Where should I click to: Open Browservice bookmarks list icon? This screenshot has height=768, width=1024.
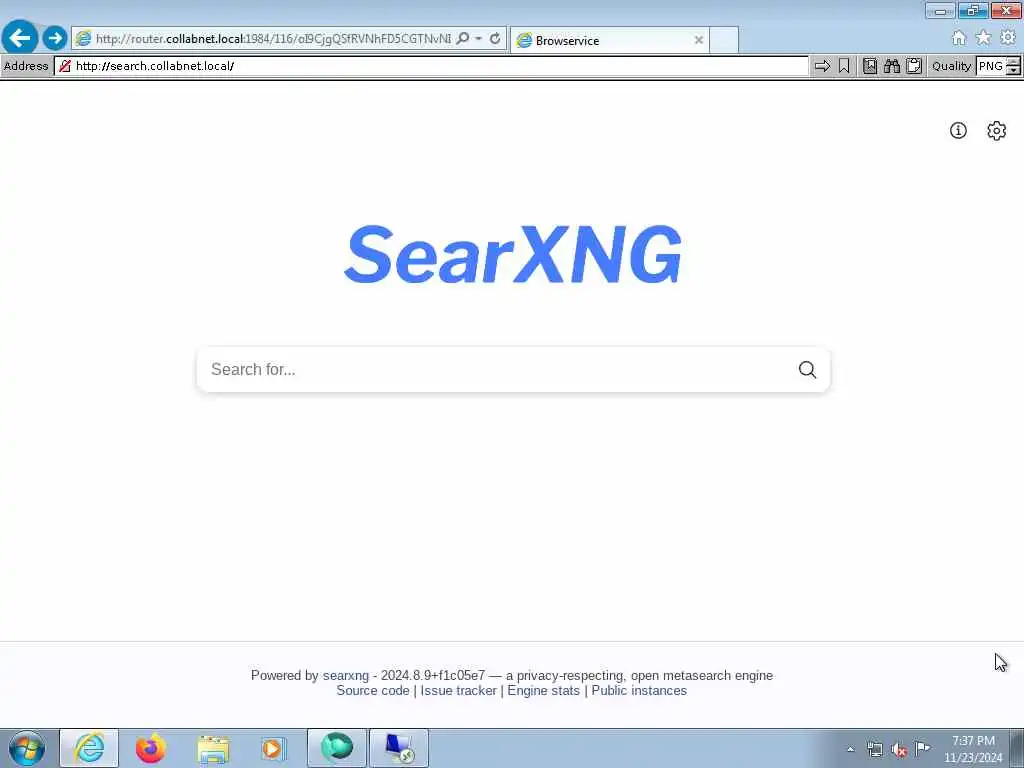tap(870, 66)
